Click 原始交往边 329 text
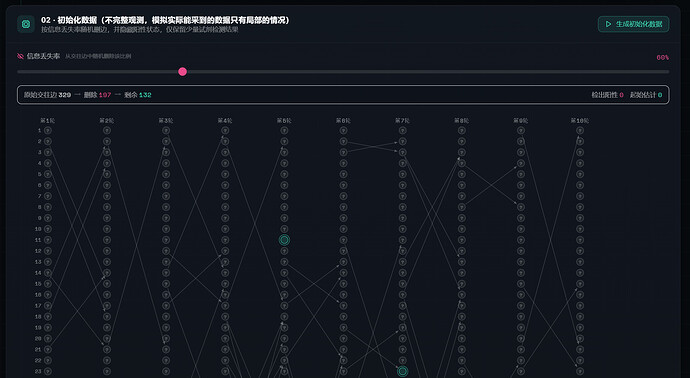 (x=47, y=95)
